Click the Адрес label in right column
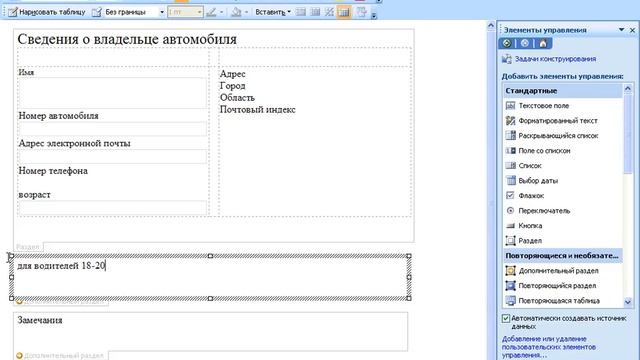640x360 pixels. [x=233, y=74]
